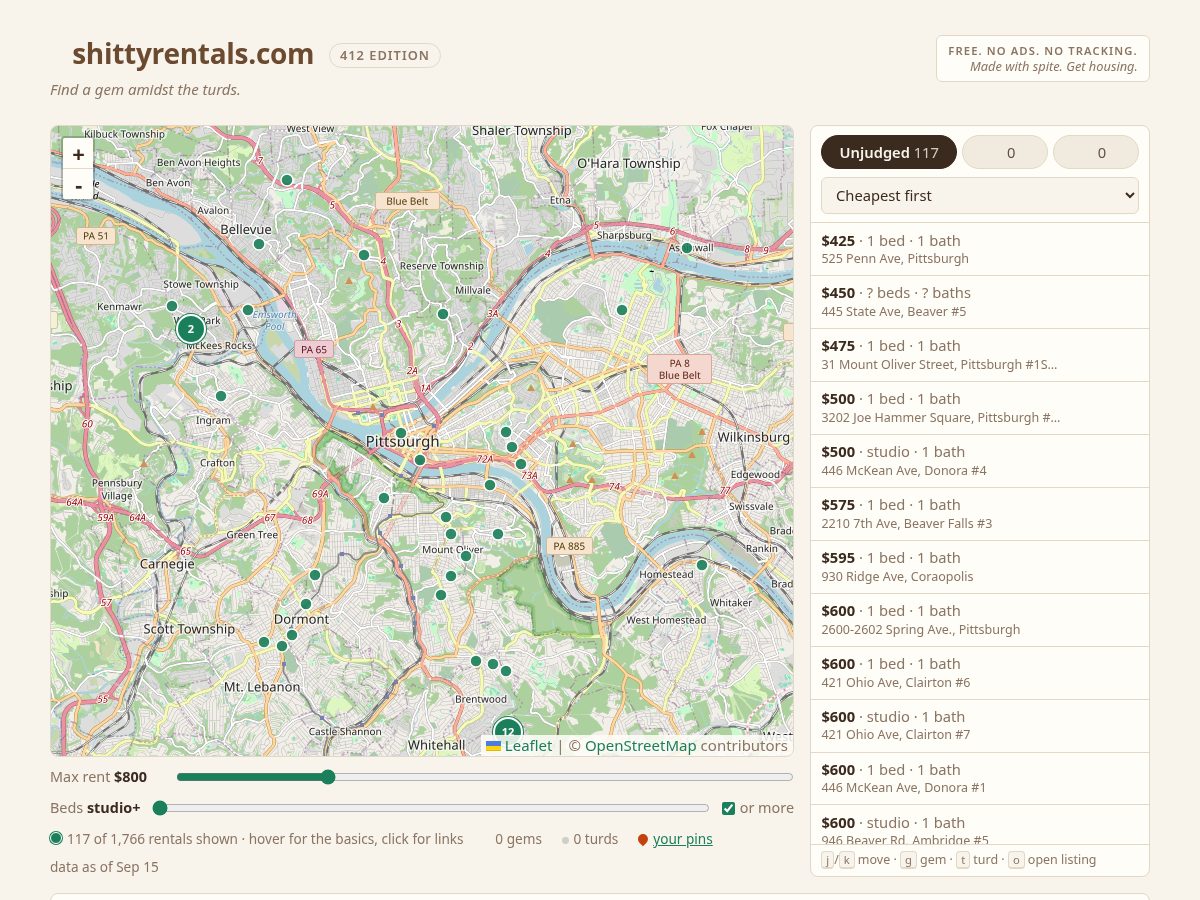The width and height of the screenshot is (1200, 900).
Task: Open the OpenStreetMap attribution link
Action: (640, 746)
